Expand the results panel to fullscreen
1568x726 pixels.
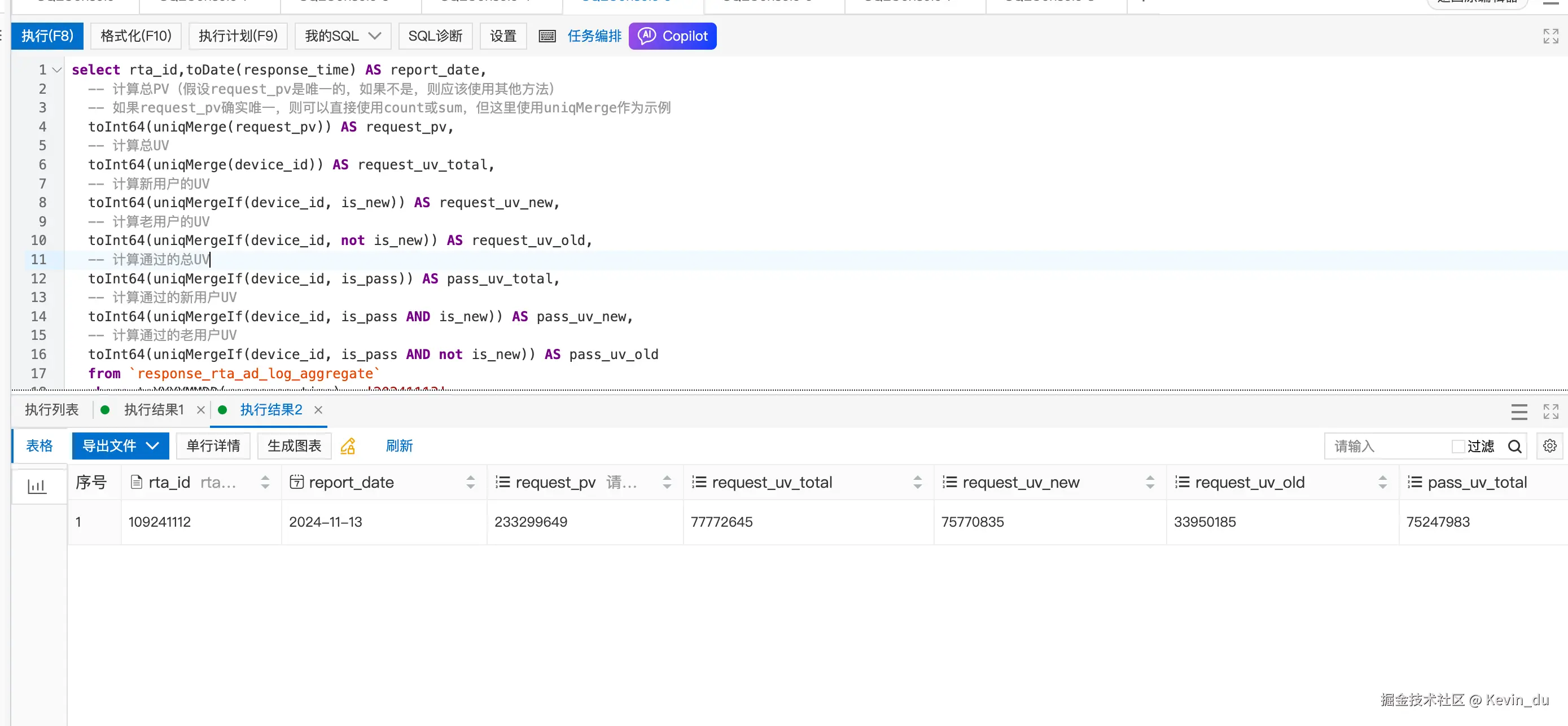point(1550,412)
